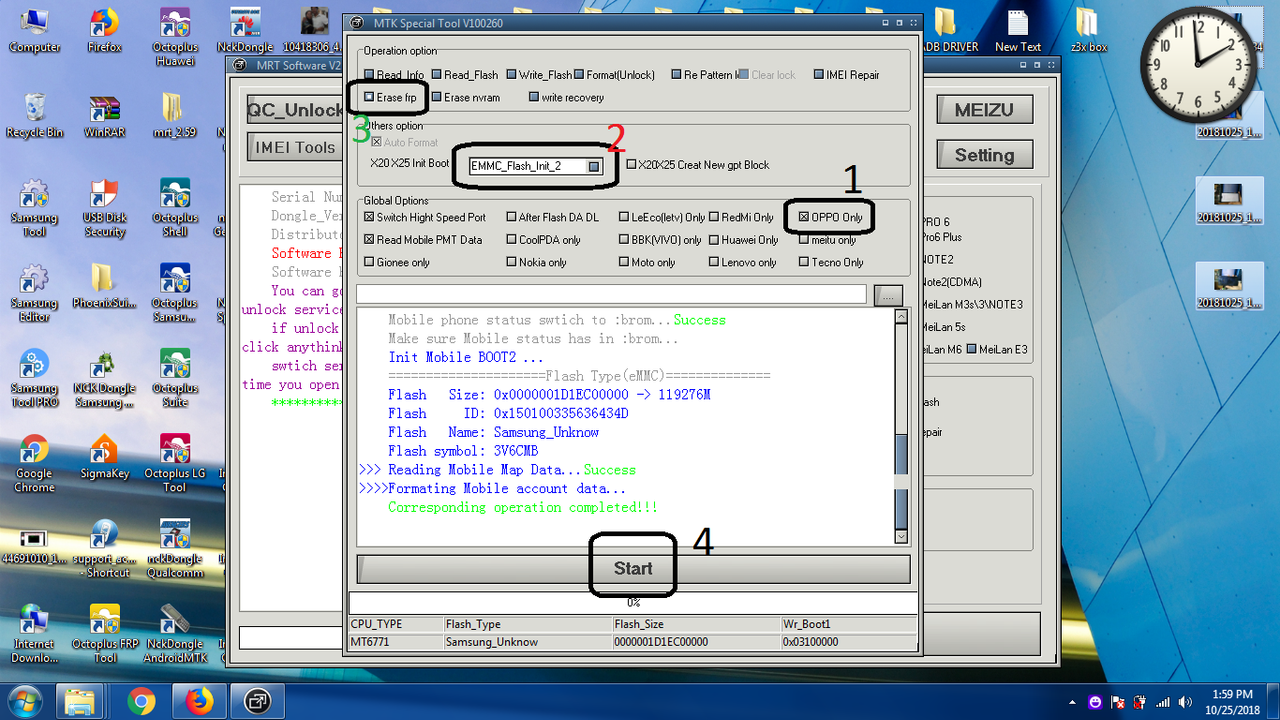Open the PhoenixSuit folder icon
1280x720 pixels.
coord(104,286)
